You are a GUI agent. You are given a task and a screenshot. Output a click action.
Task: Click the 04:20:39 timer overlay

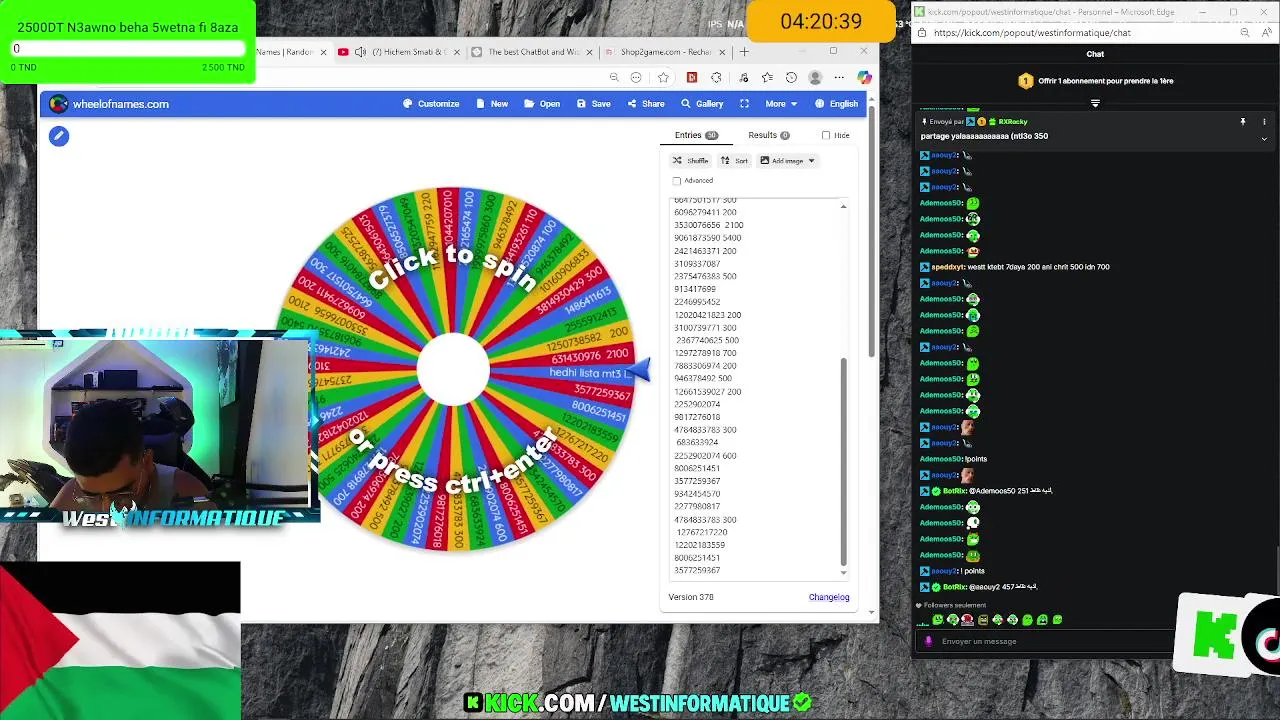(821, 21)
